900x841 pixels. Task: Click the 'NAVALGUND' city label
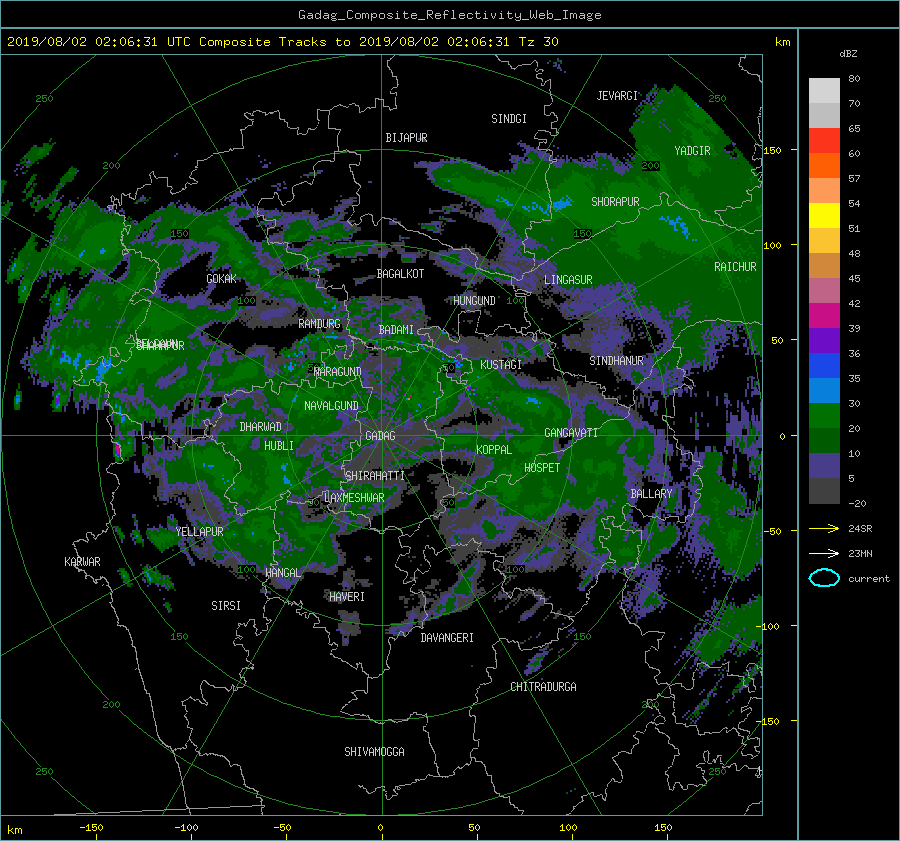(331, 406)
